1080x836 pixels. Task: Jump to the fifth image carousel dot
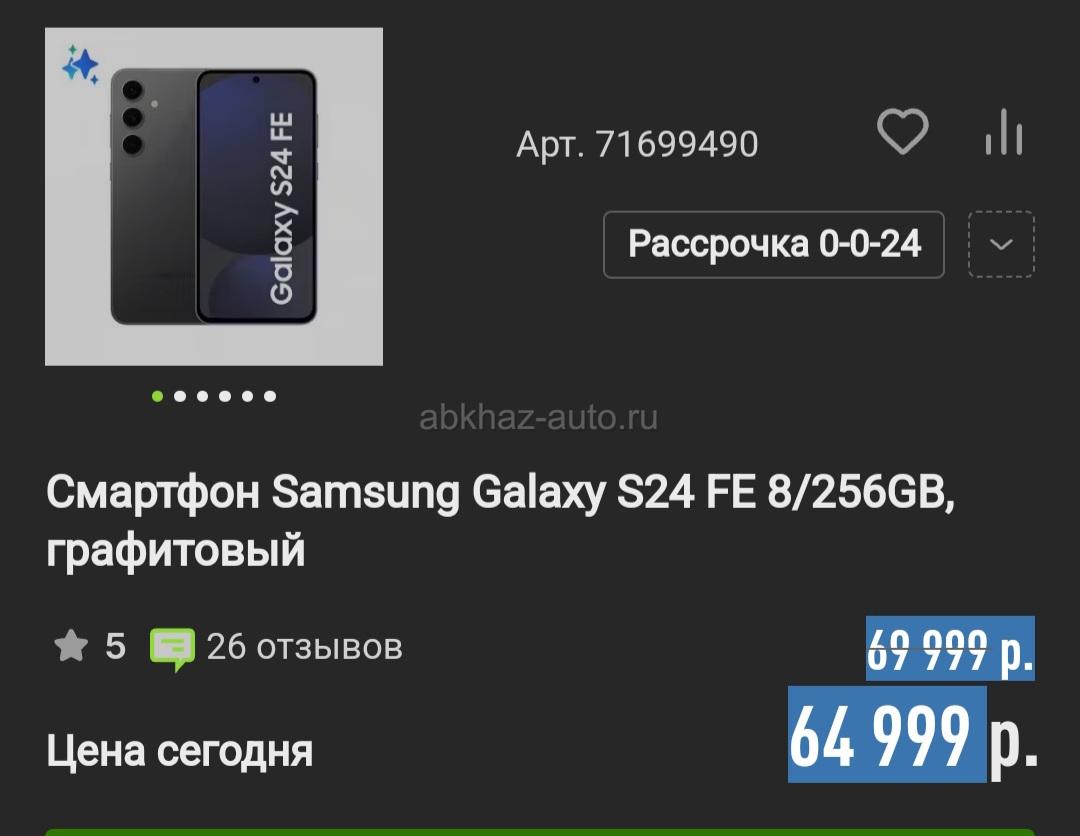248,396
